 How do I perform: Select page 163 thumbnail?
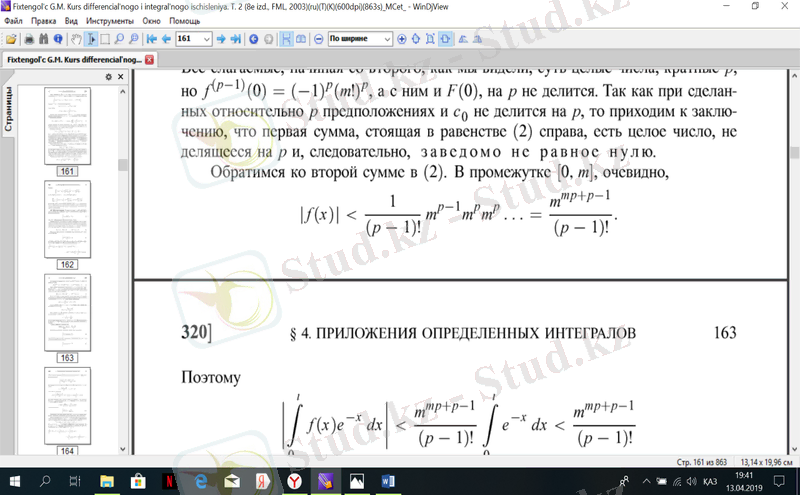[x=67, y=313]
